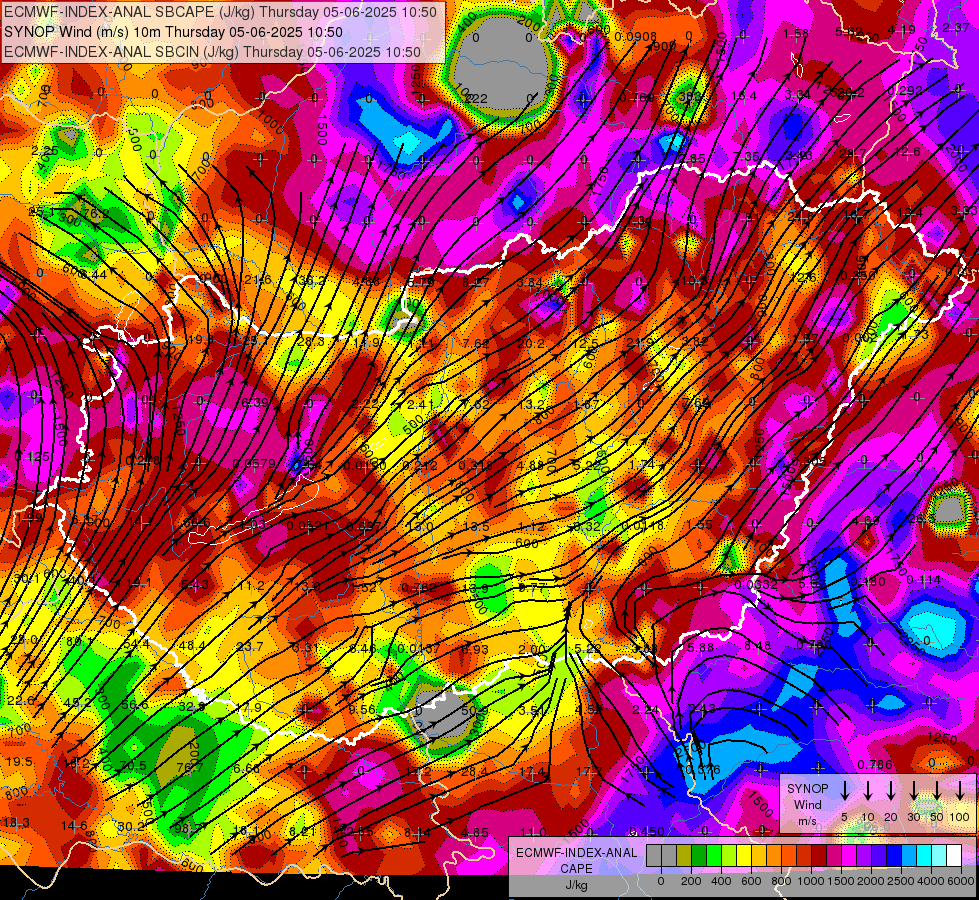Click the wind arrow above the 100 label

960,791
